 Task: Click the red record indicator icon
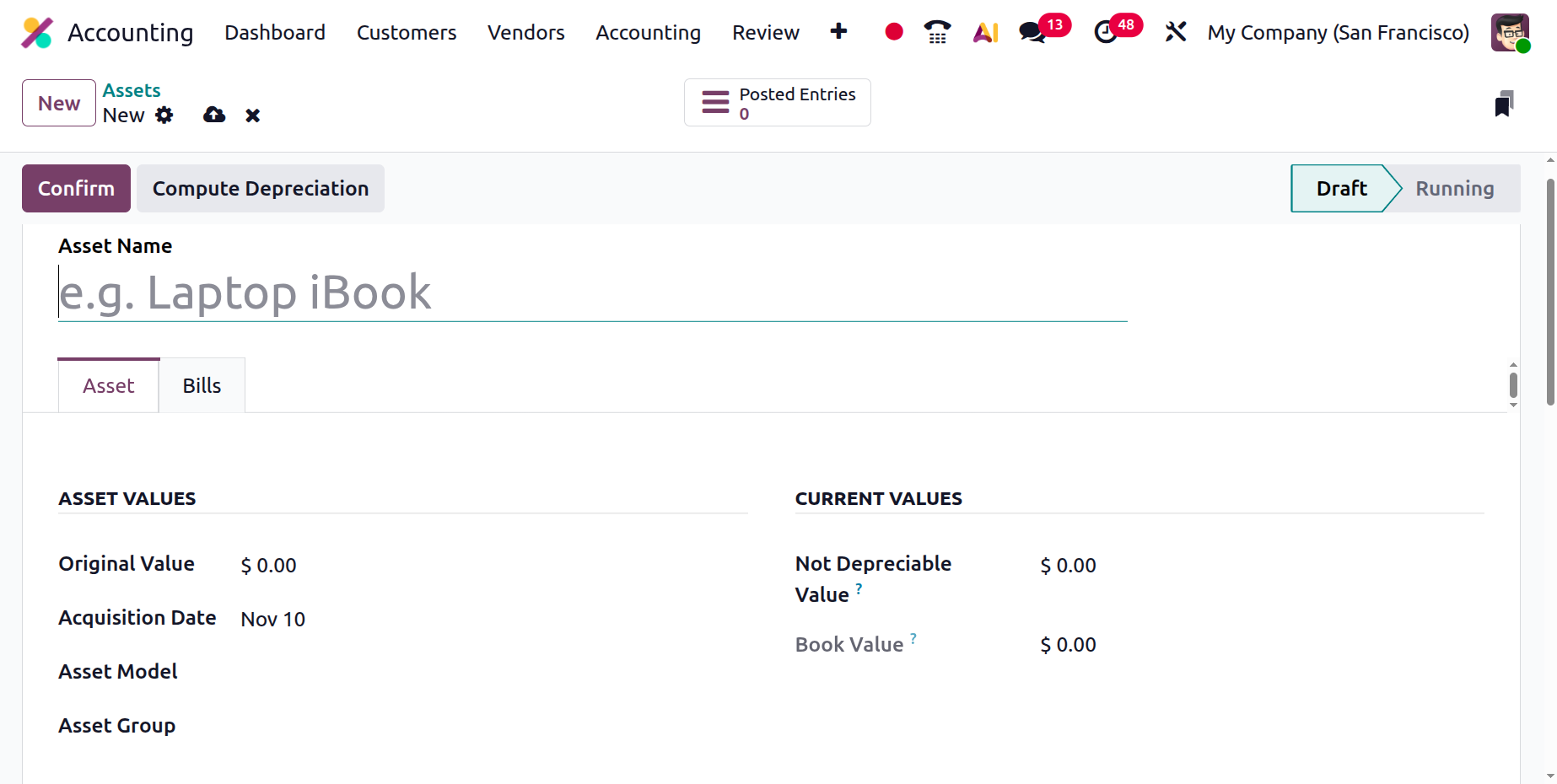click(894, 32)
